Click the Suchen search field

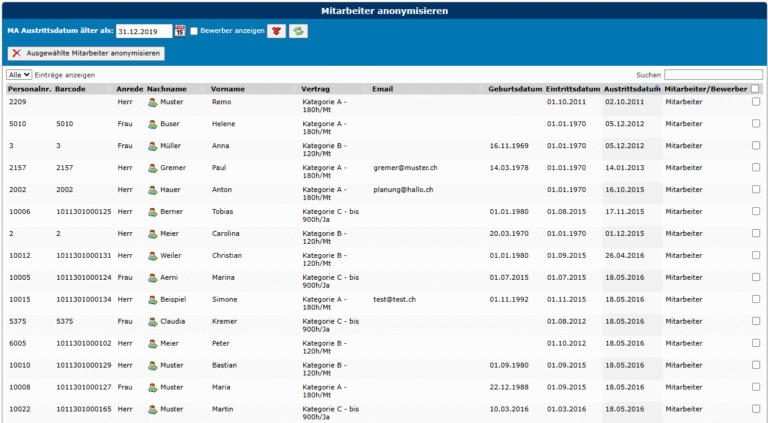(x=713, y=74)
